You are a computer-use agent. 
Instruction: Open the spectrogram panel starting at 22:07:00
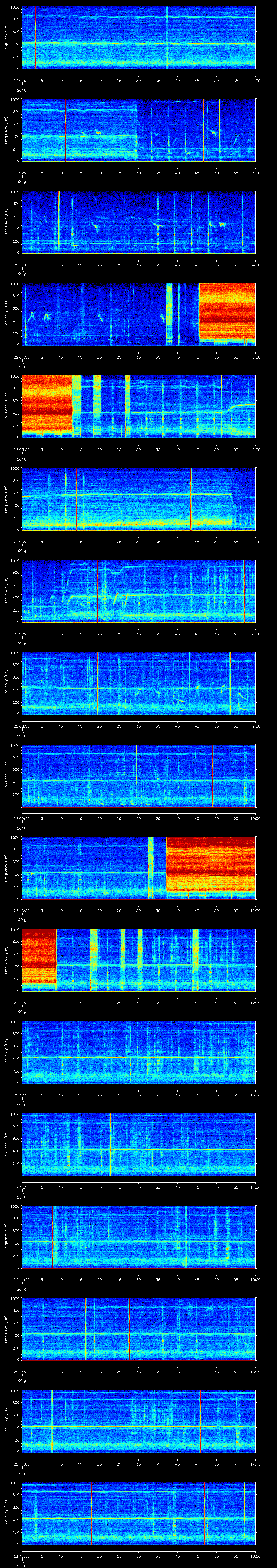coord(138,591)
